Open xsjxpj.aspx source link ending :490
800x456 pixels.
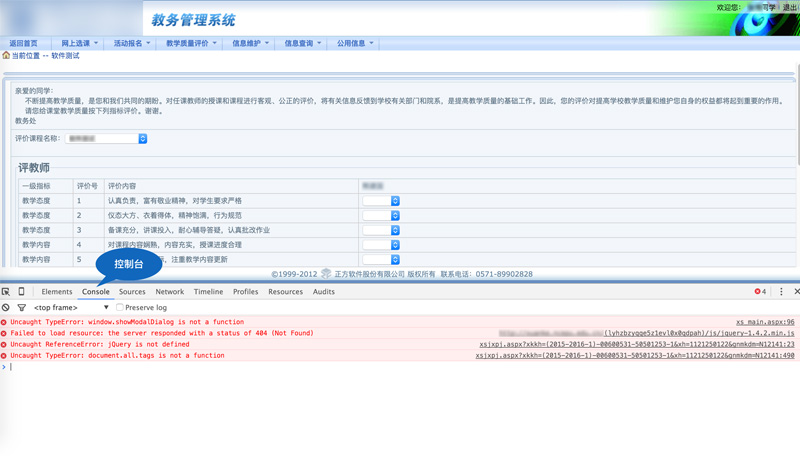635,356
